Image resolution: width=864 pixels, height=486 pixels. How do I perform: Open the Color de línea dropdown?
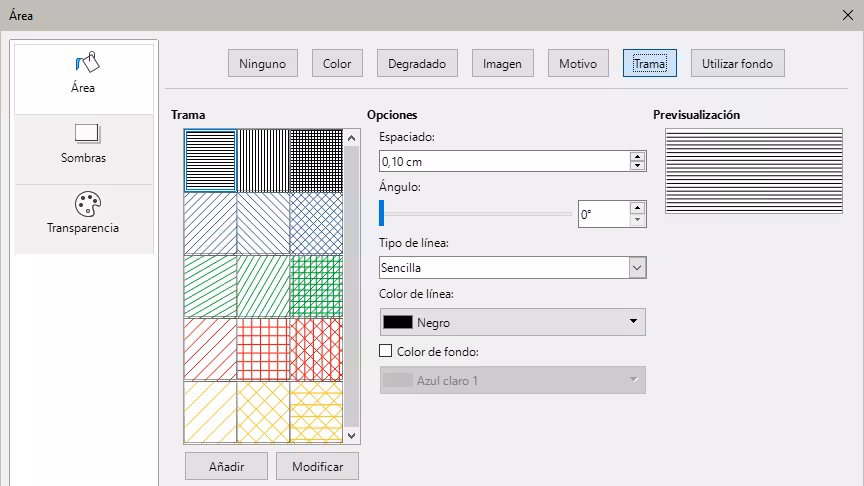(512, 322)
